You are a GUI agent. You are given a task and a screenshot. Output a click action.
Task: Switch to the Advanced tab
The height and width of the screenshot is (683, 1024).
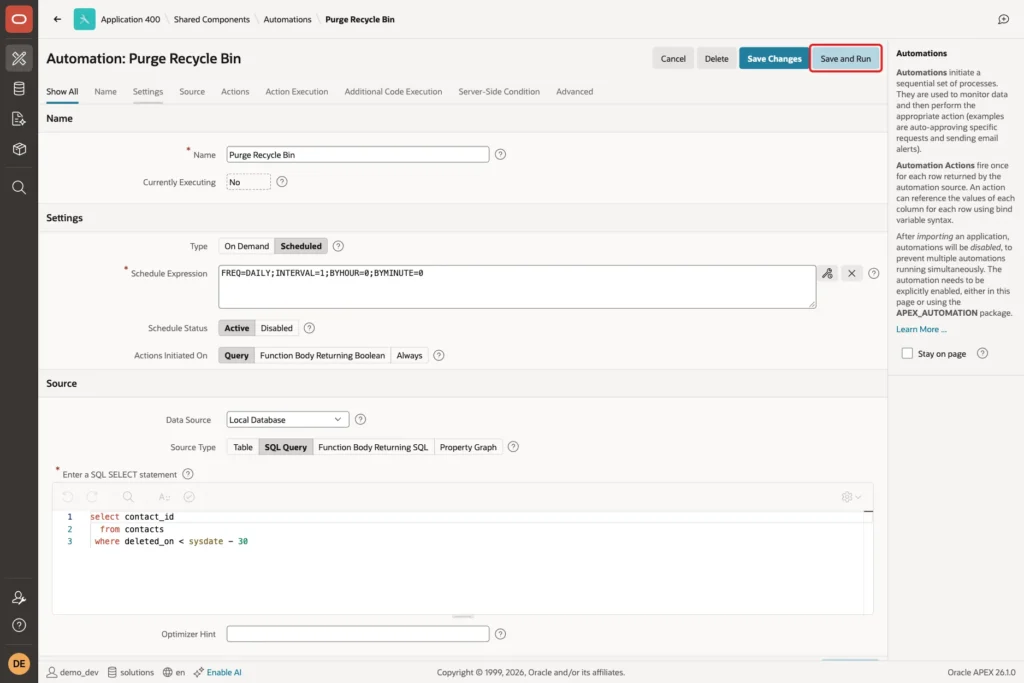(x=575, y=91)
